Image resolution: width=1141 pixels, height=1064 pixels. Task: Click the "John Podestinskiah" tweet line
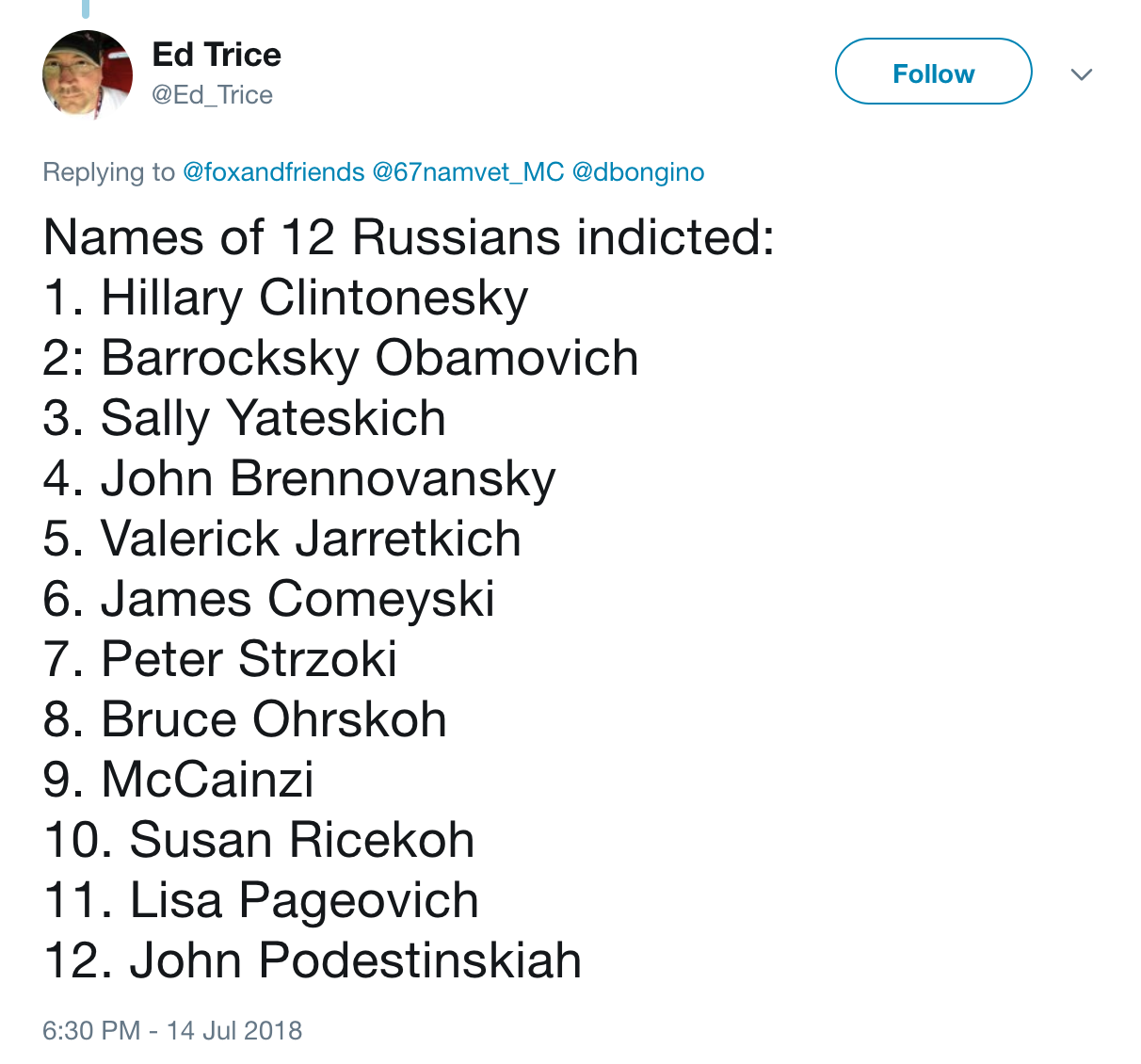coord(312,960)
